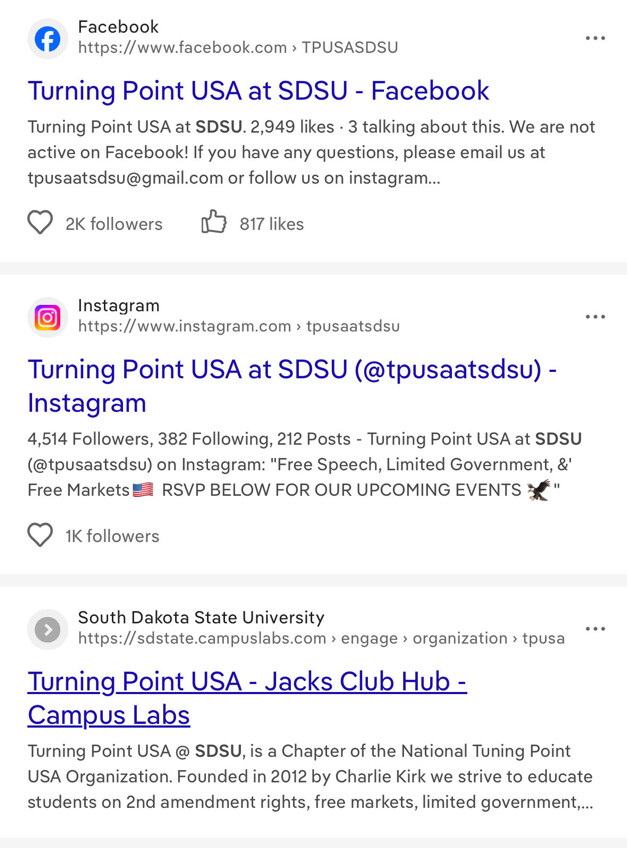
Task: Click the facebook.com TPUSASDSU URL
Action: 237,47
